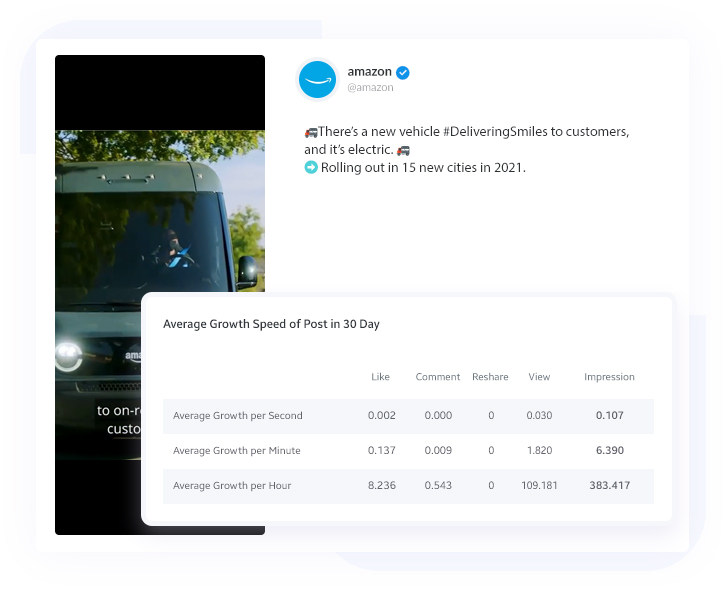Select the Like column header
Image resolution: width=726 pixels, height=591 pixels.
tap(380, 377)
